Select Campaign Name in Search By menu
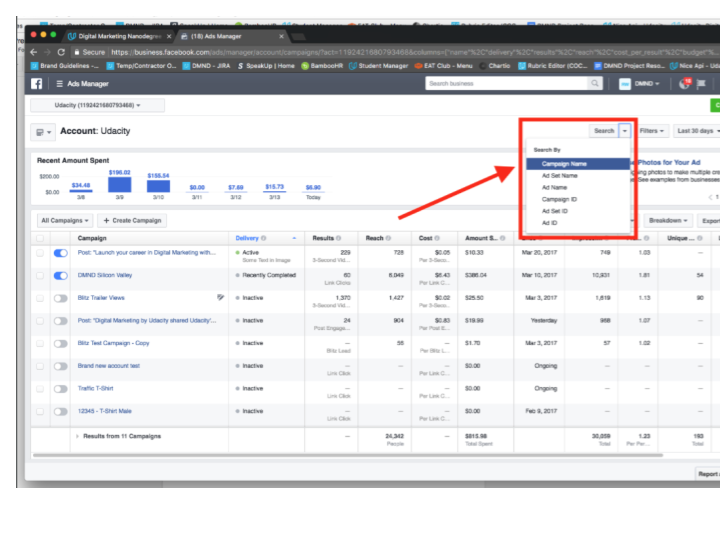Viewport: 720px width, 540px height. point(564,163)
